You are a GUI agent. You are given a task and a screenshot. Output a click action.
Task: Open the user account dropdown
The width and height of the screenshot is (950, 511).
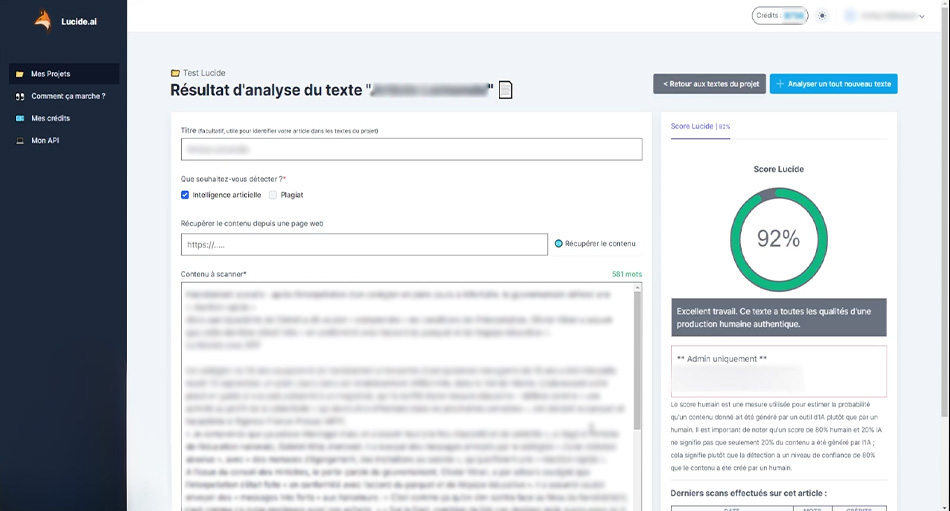tap(885, 16)
